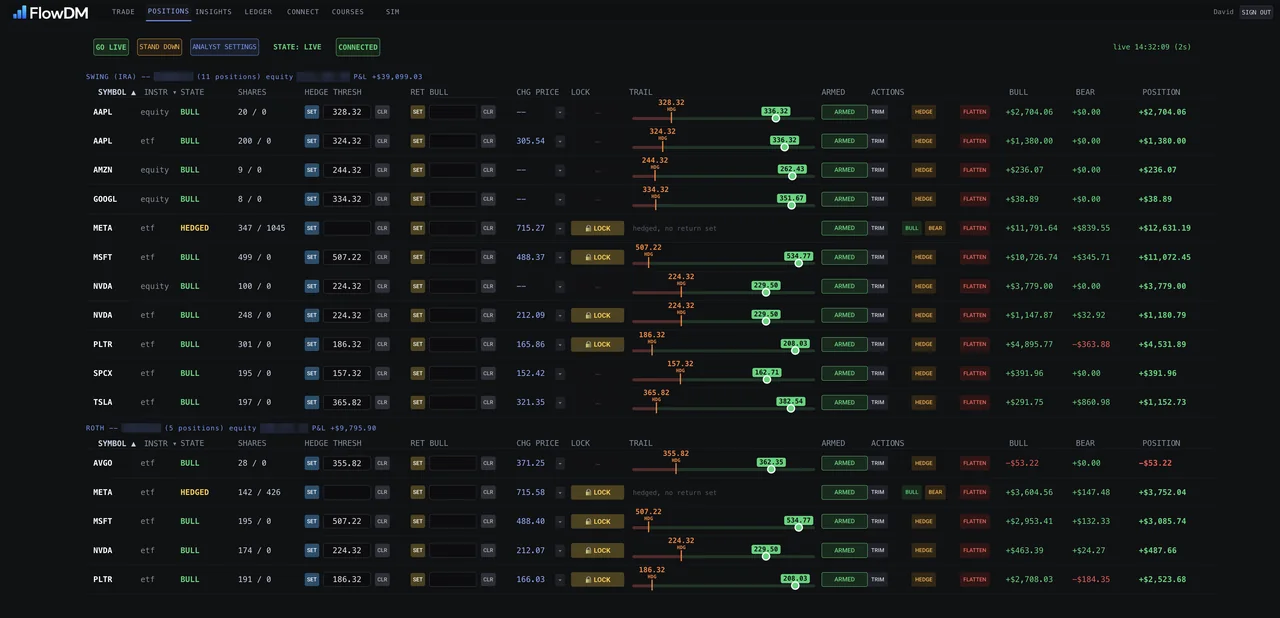Image resolution: width=1280 pixels, height=618 pixels.
Task: Open chg price dash dropdown for TSLA
Action: (560, 402)
